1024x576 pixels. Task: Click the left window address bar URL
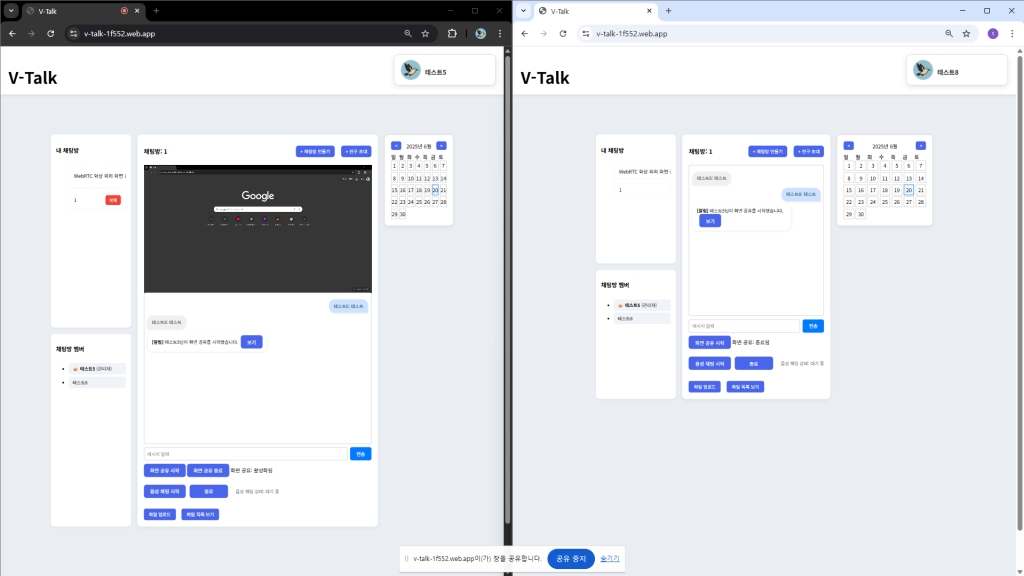[x=120, y=33]
